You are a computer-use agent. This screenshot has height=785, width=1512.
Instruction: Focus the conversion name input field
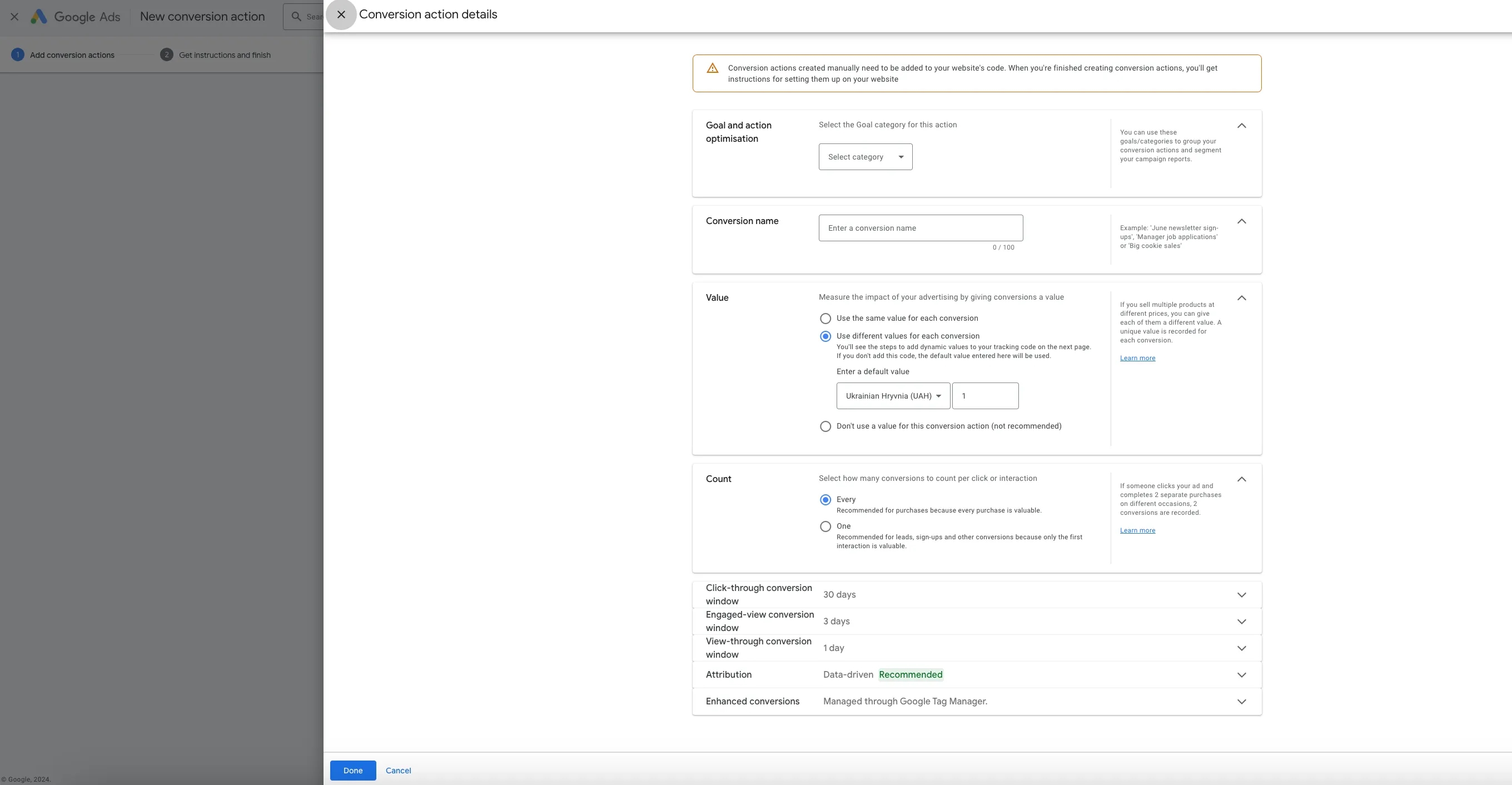(x=921, y=228)
